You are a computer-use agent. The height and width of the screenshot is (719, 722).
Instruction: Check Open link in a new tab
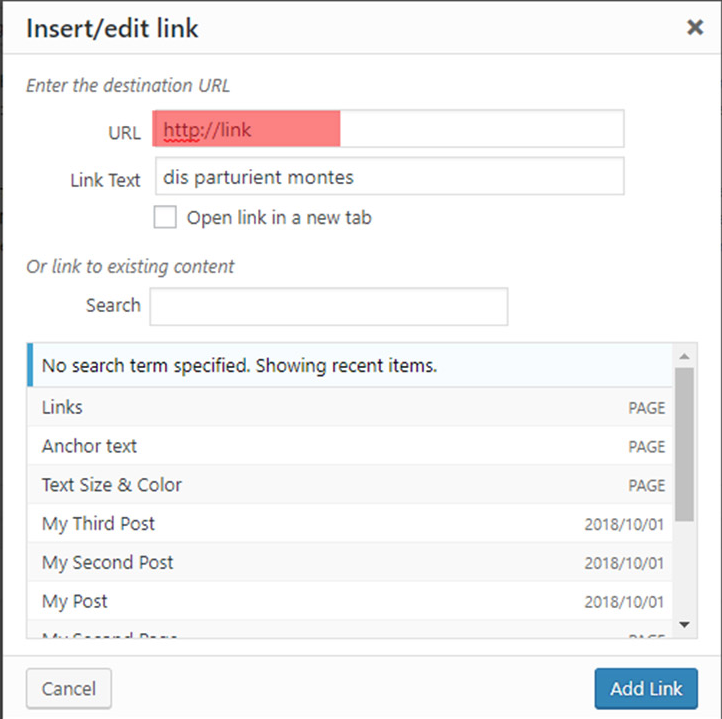click(166, 217)
